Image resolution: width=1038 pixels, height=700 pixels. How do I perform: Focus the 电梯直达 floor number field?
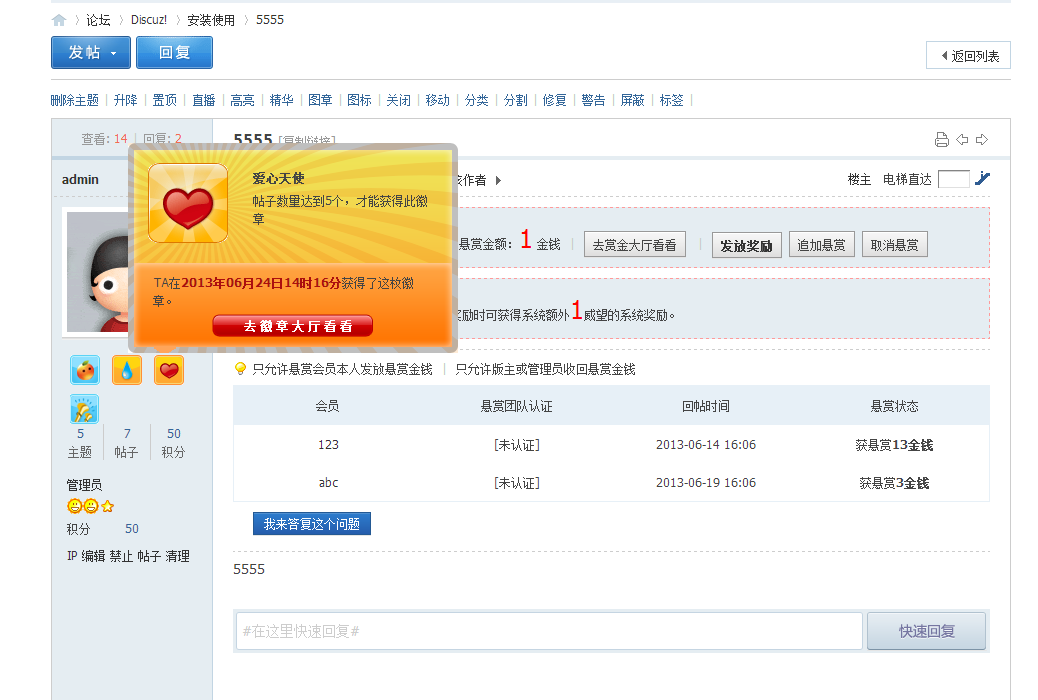click(954, 179)
